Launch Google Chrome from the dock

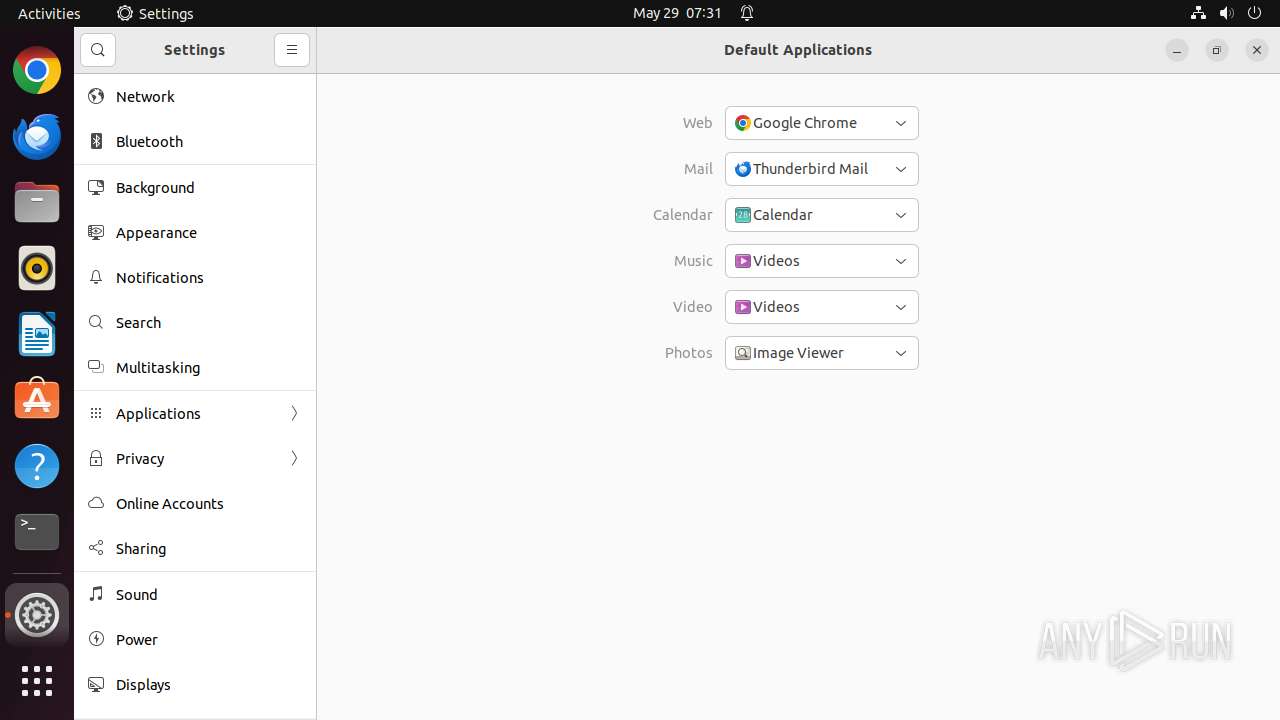click(37, 71)
